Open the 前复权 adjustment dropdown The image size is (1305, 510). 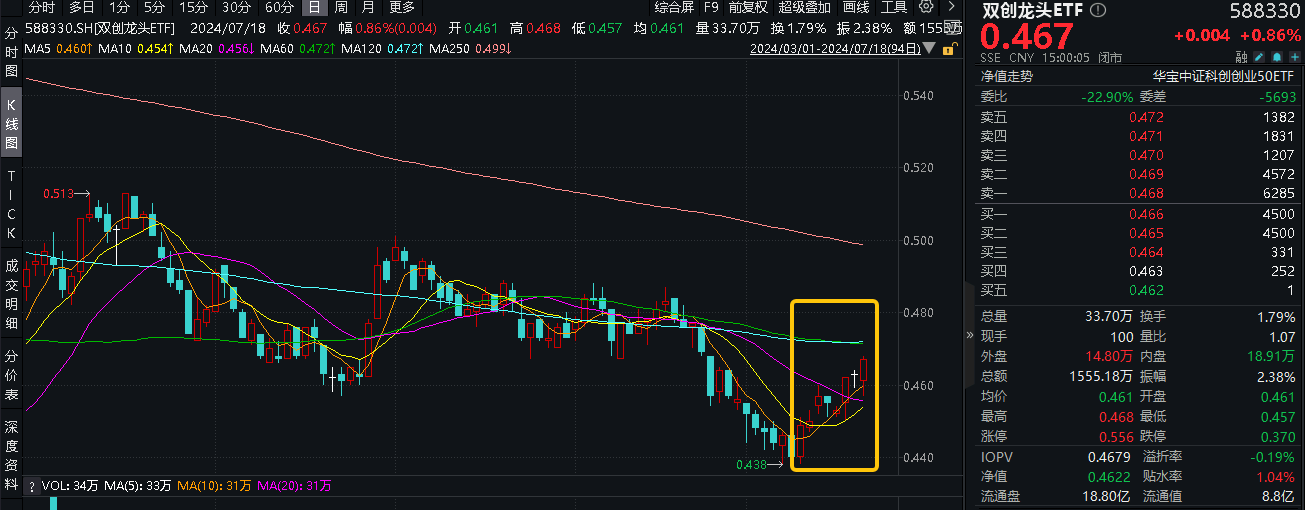[x=747, y=7]
